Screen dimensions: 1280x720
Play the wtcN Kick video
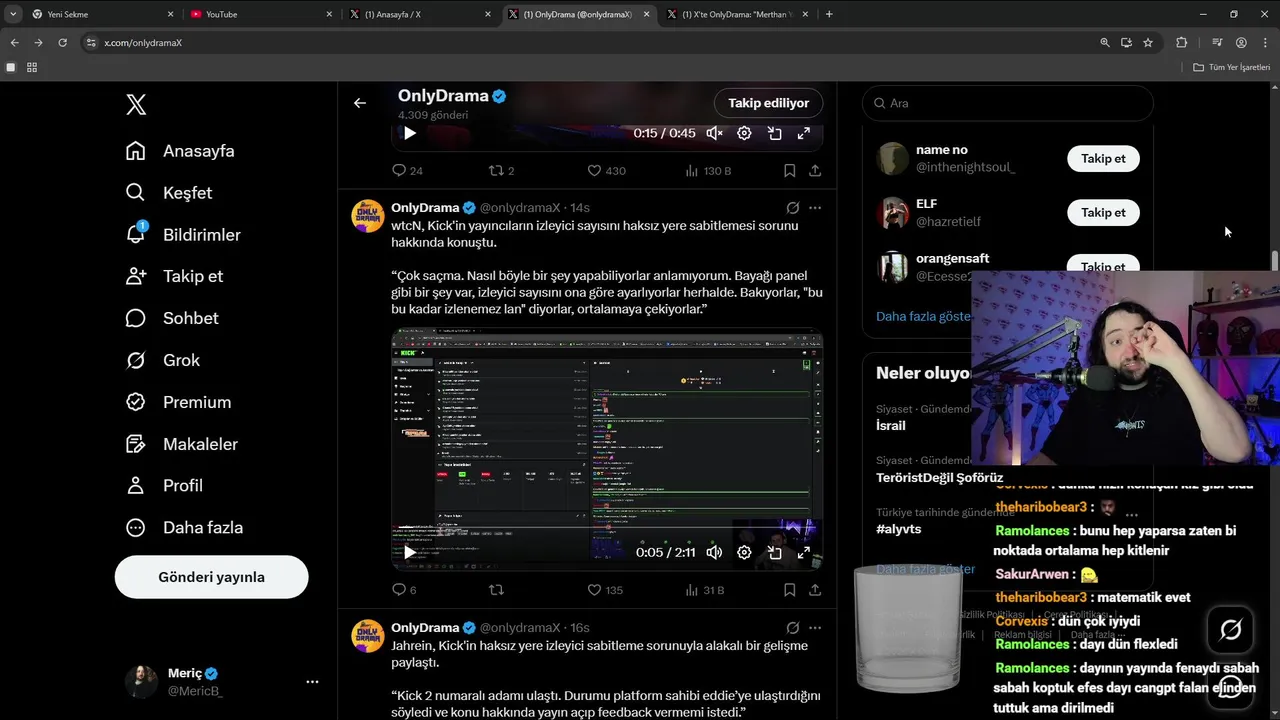coord(410,552)
